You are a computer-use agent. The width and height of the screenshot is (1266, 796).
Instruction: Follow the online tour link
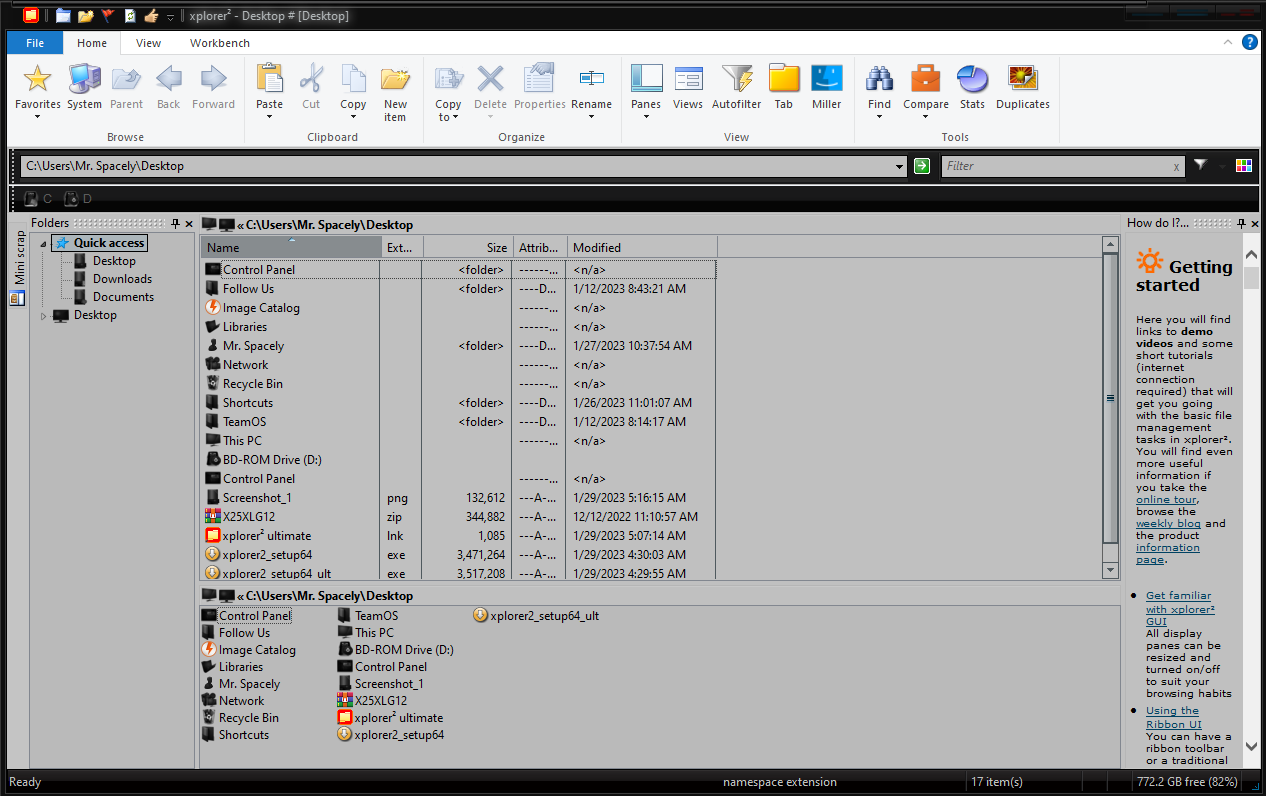1166,499
